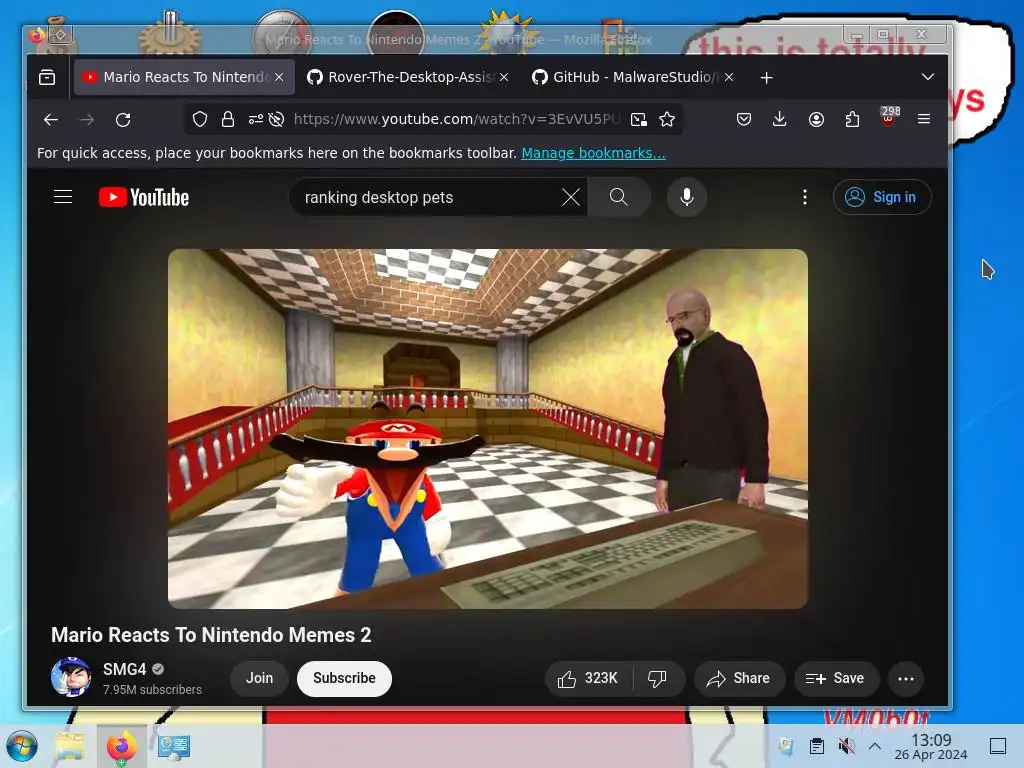Go back to the previous page
This screenshot has height=768, width=1024.
pos(51,120)
